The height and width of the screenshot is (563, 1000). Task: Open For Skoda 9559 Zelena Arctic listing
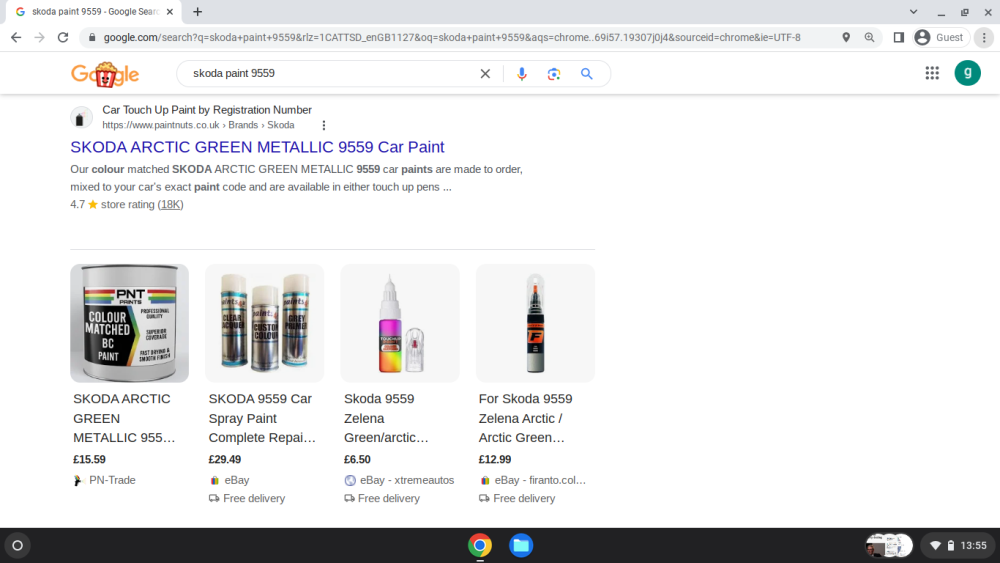[x=526, y=418]
